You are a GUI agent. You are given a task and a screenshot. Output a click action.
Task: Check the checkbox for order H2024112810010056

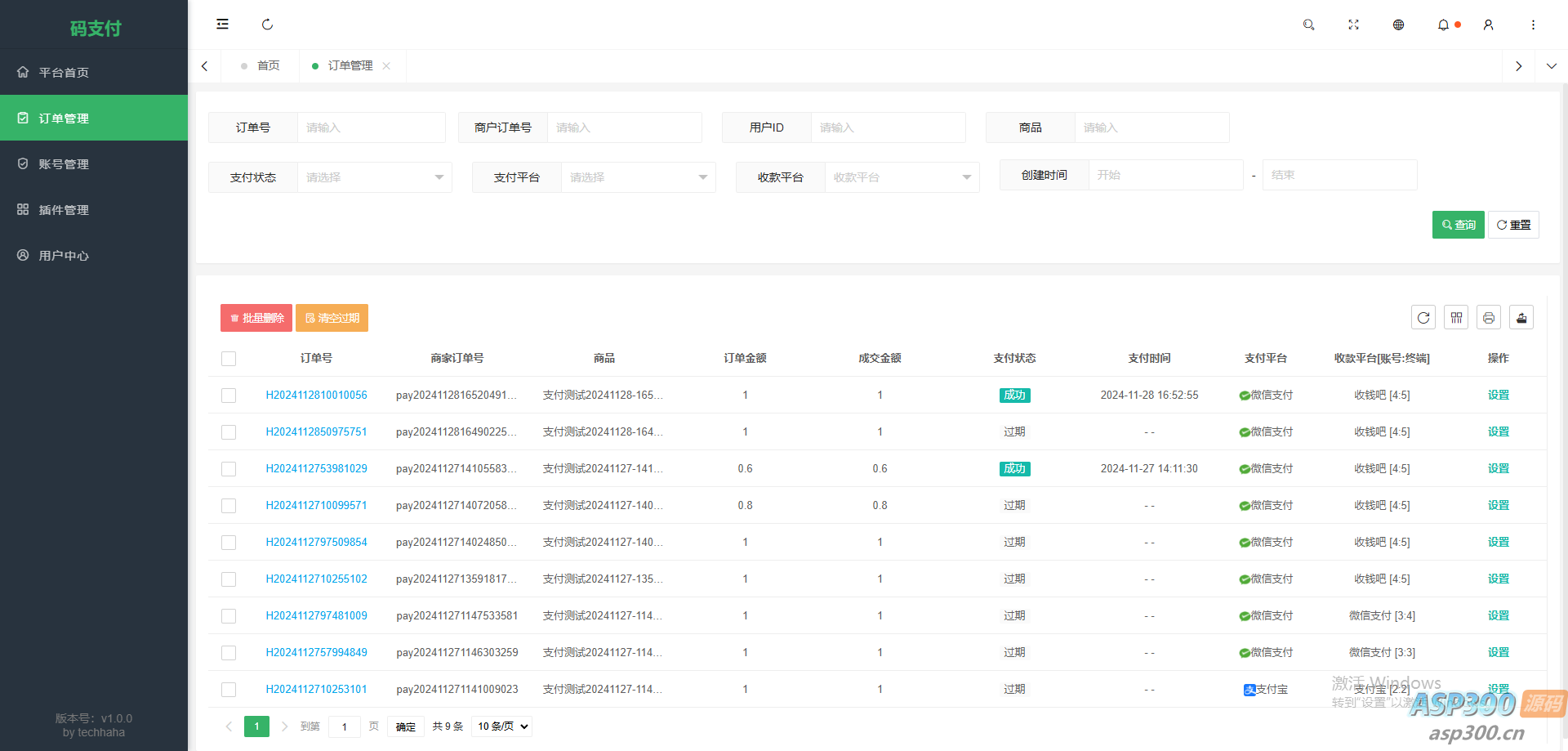(229, 395)
